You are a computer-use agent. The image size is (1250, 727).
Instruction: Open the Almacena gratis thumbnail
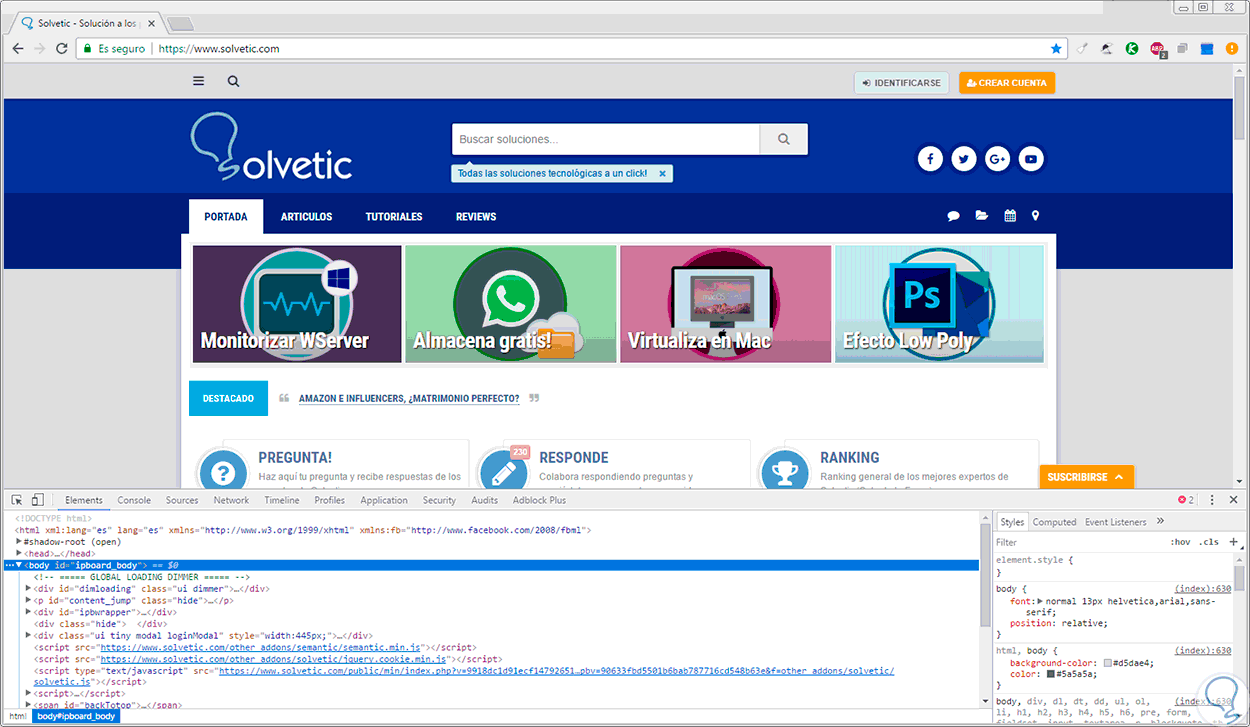point(511,304)
